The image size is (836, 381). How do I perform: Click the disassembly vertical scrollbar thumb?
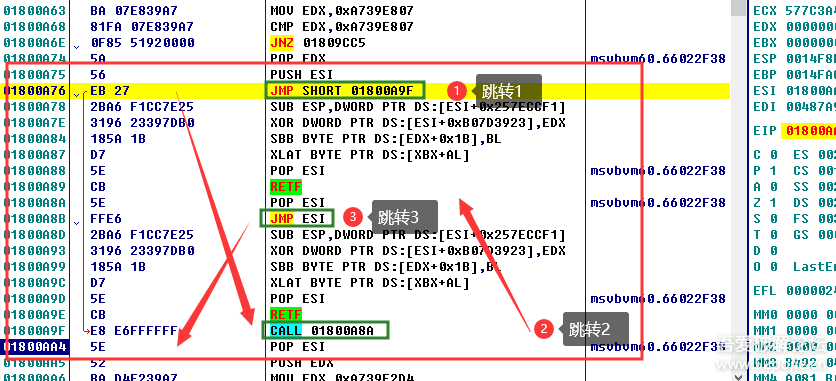[738, 8]
